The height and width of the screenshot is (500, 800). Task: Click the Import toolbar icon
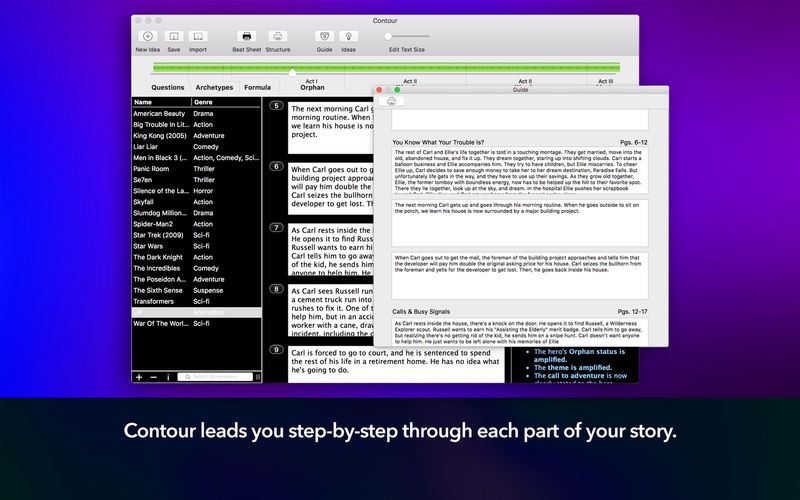point(198,36)
